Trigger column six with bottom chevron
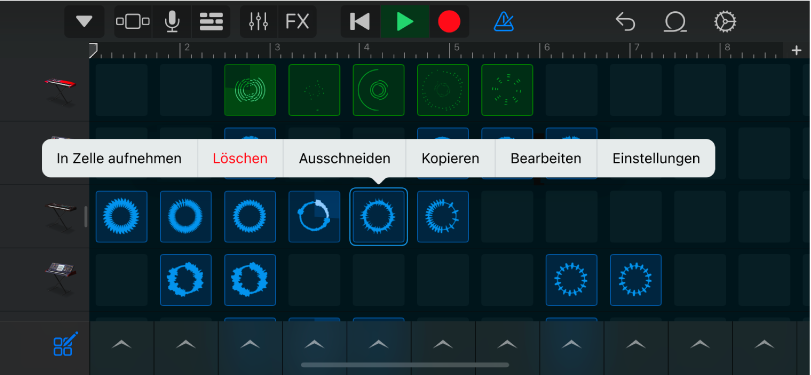The width and height of the screenshot is (811, 375). (x=443, y=344)
